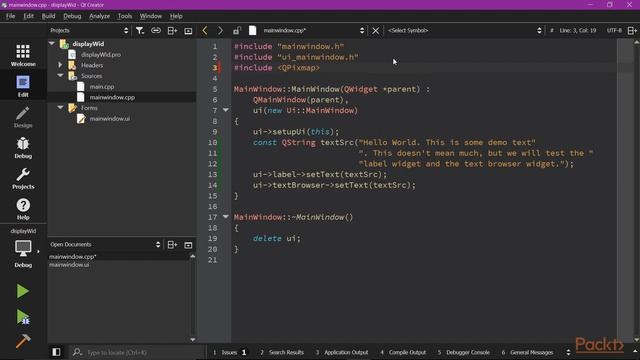Close the Projects side panel
Viewport: 640px width, 360px height.
[x=188, y=31]
